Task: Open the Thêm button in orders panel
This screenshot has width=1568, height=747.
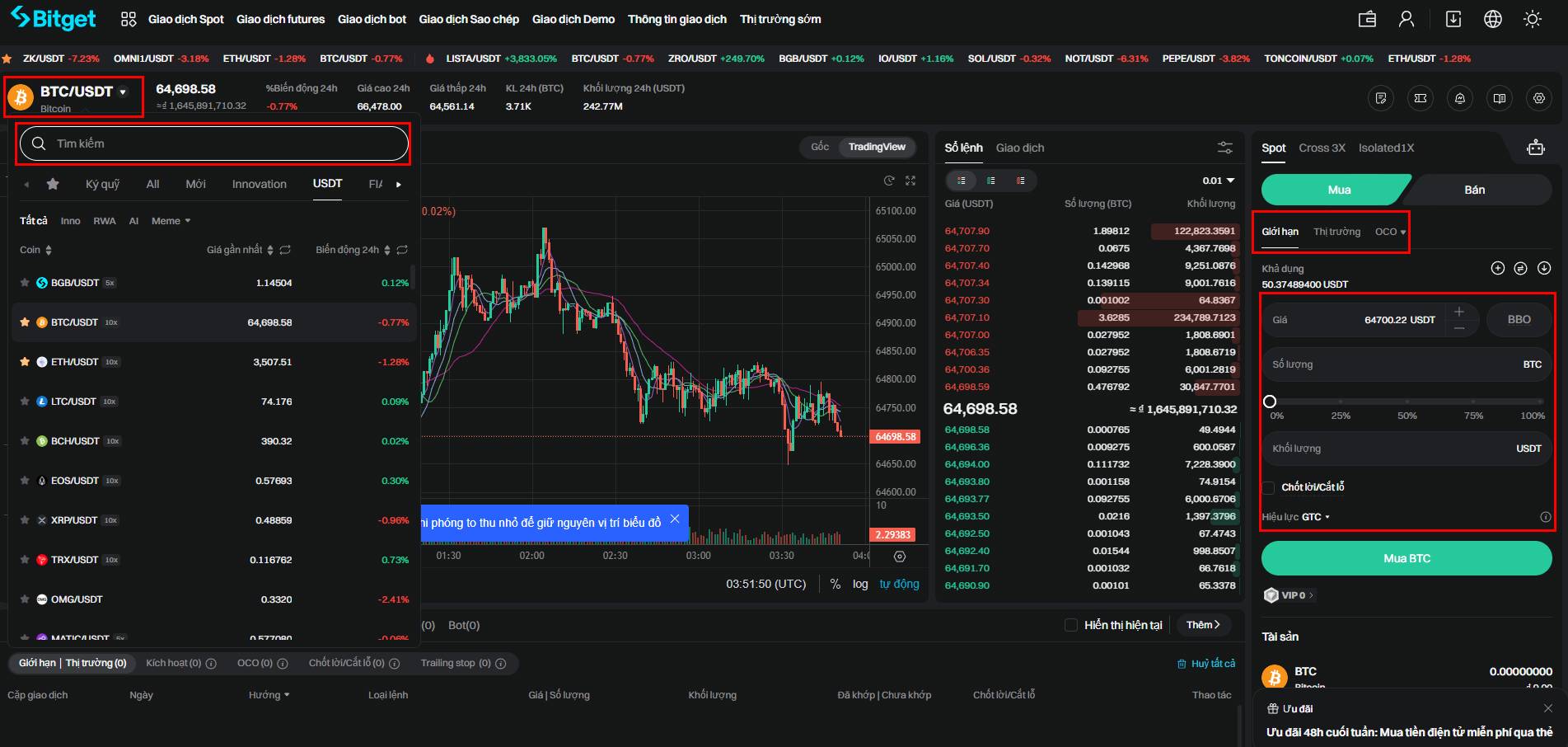Action: pyautogui.click(x=1203, y=625)
